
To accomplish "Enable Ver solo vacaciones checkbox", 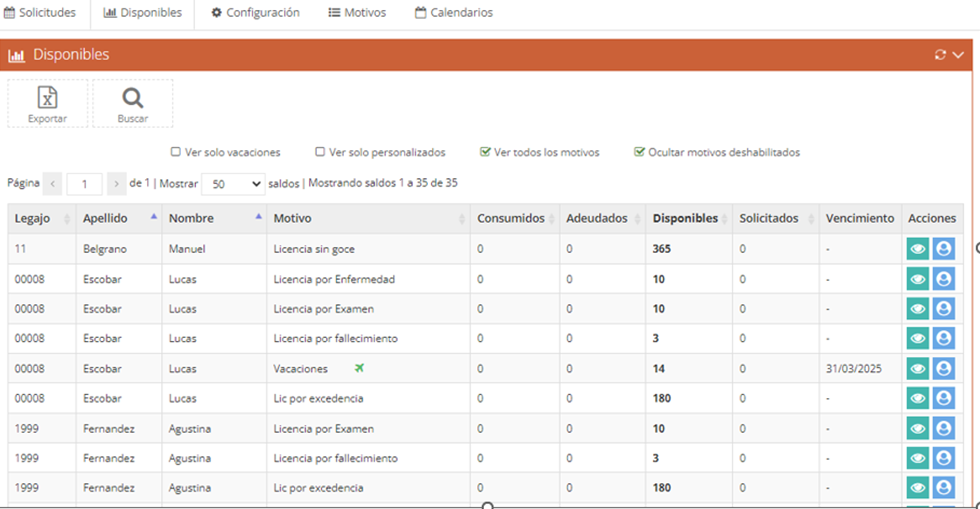I will click(176, 152).
